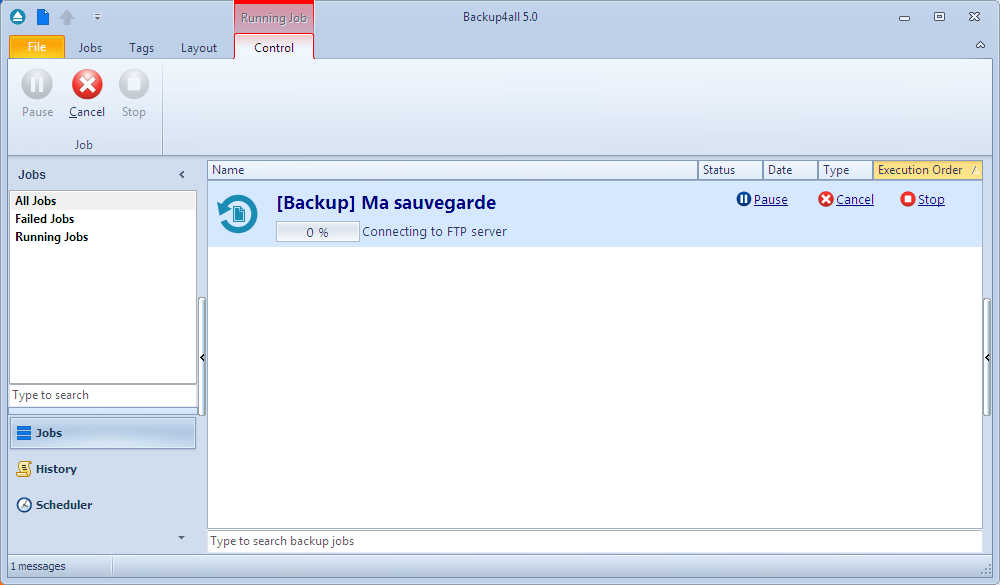Click the Scheduler clock icon
1000x585 pixels.
tap(24, 505)
